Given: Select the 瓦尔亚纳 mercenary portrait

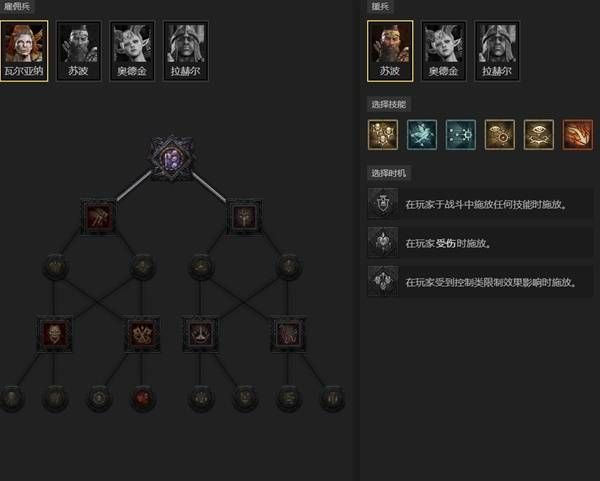Looking at the screenshot, I should click(x=24, y=51).
